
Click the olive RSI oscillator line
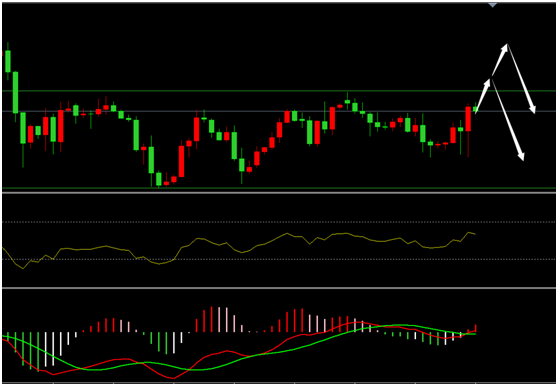[x=239, y=250]
